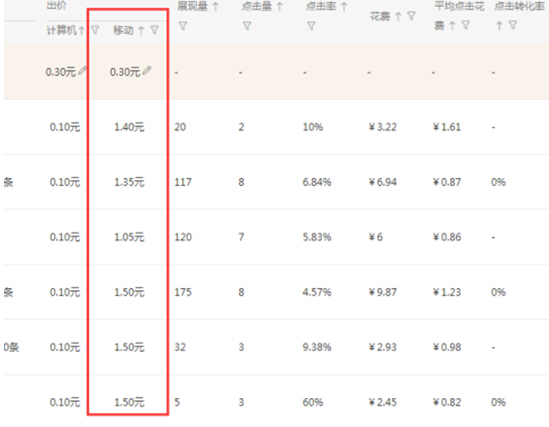Sort by 平均点击花费 arrow
The height and width of the screenshot is (427, 549).
coord(452,25)
